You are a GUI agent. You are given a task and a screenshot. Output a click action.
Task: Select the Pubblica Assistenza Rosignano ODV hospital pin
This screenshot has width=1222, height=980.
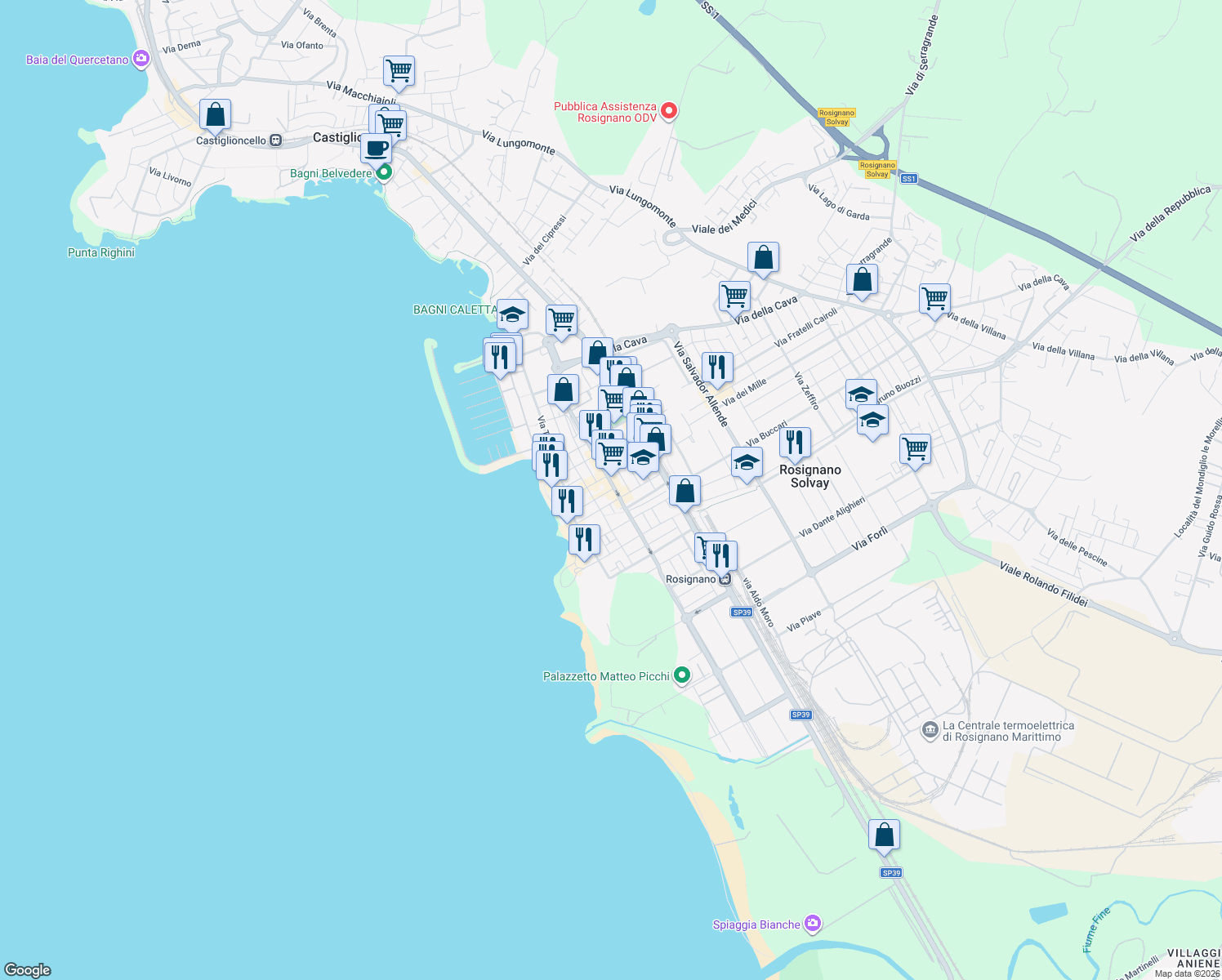pos(668,111)
